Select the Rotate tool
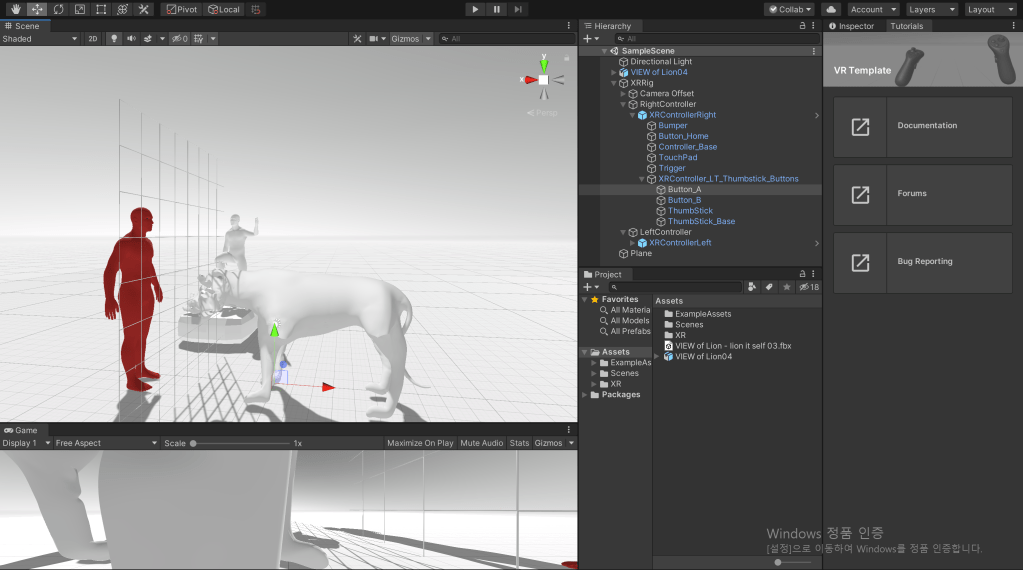This screenshot has height=570, width=1023. pyautogui.click(x=58, y=9)
